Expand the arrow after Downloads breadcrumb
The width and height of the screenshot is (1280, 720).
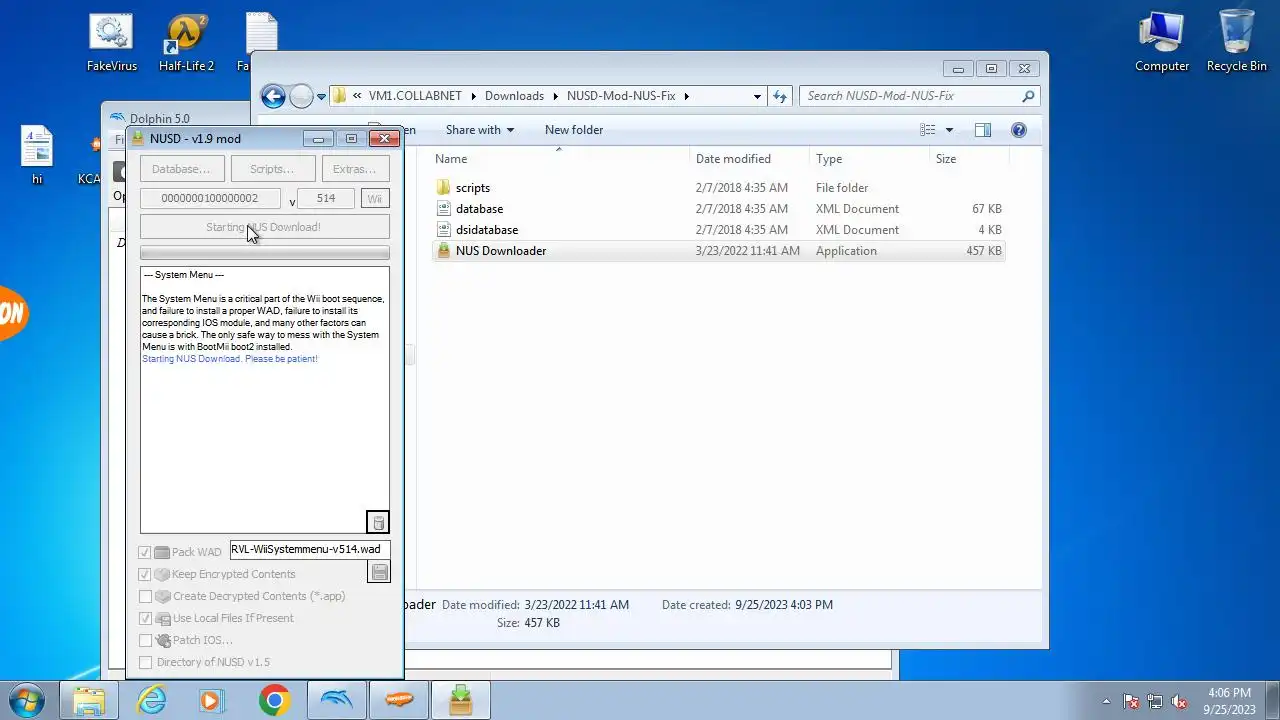pyautogui.click(x=555, y=96)
